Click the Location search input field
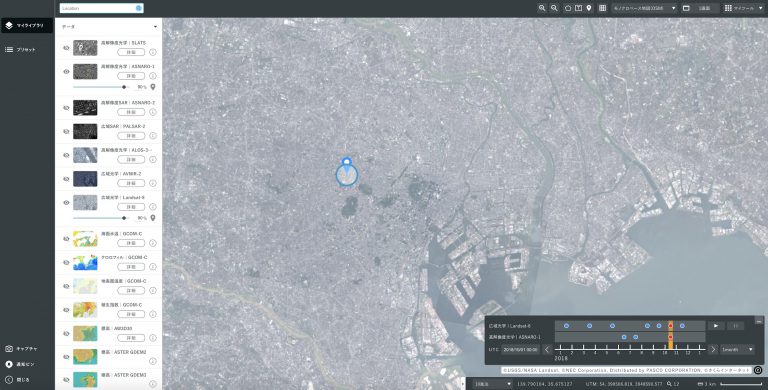768x390 pixels. point(101,8)
